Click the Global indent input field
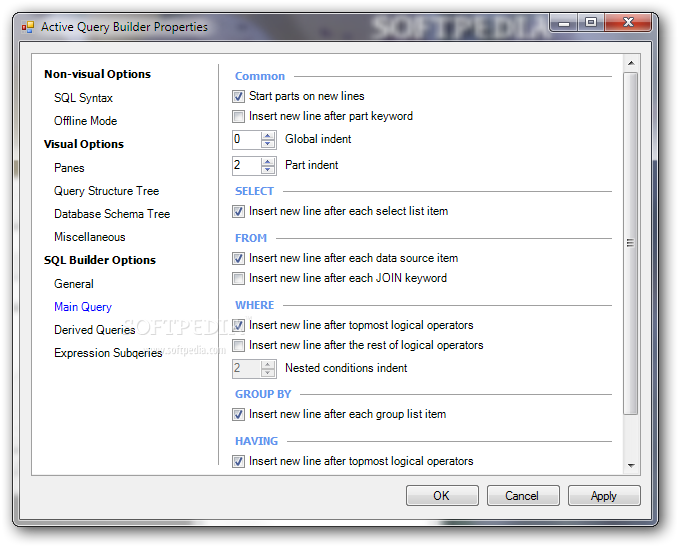679x547 pixels. [x=247, y=139]
